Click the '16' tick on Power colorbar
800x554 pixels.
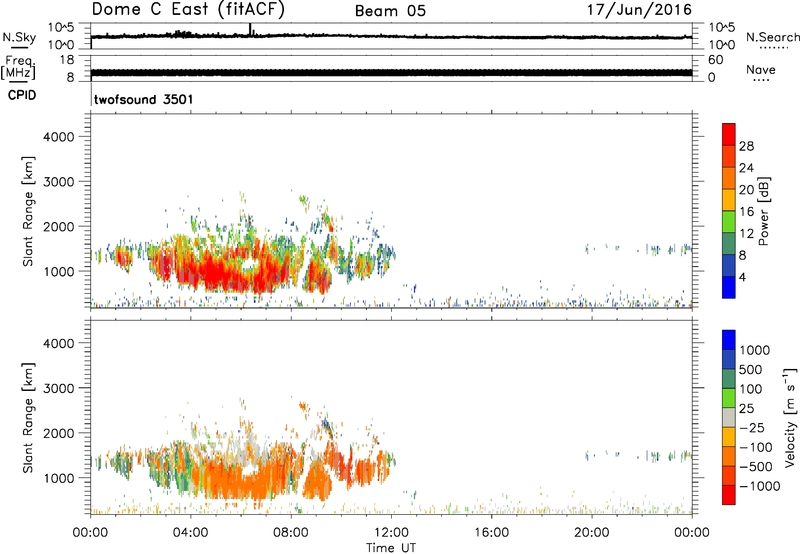[x=746, y=212]
